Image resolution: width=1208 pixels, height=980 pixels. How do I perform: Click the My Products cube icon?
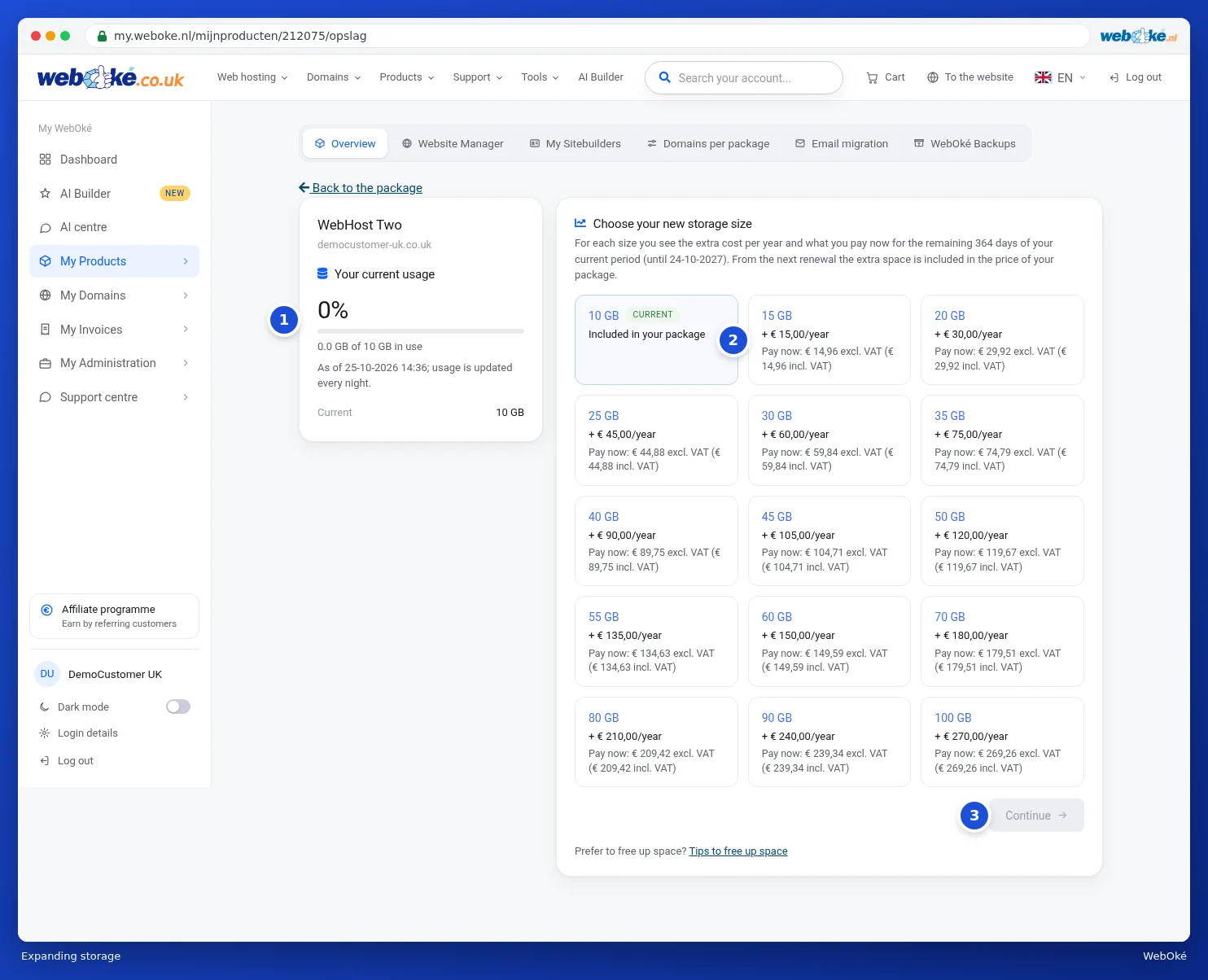click(x=45, y=261)
